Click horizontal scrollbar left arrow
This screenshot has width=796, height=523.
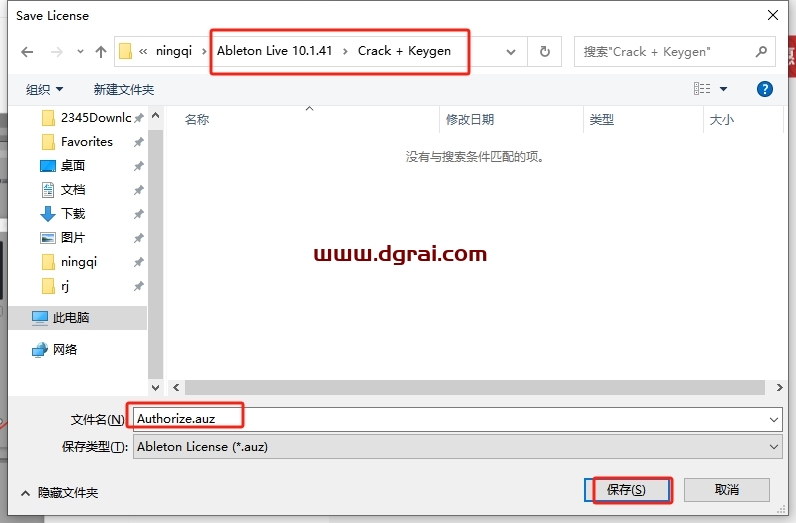coord(176,387)
